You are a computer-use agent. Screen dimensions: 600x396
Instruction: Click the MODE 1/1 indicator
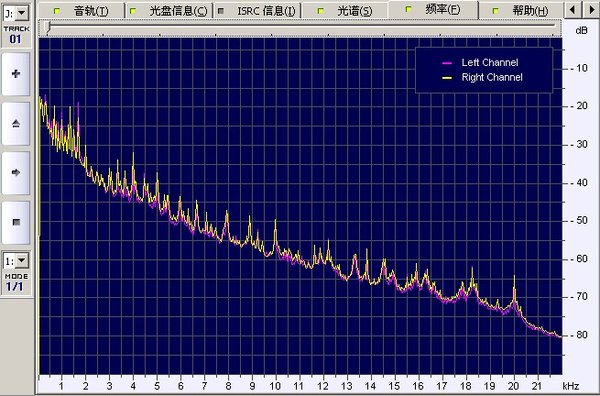pyautogui.click(x=16, y=282)
